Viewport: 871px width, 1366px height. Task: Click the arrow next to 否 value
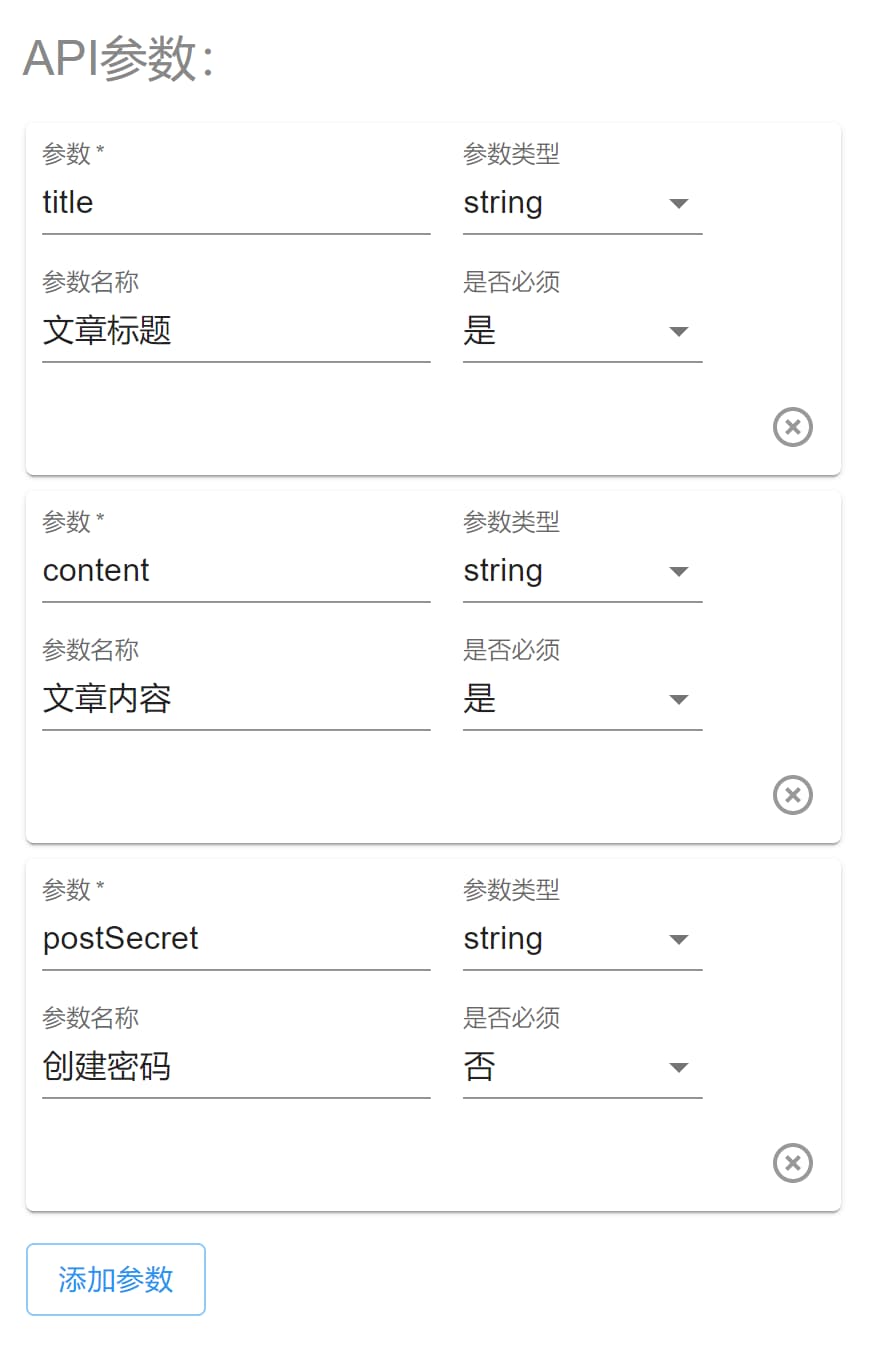pos(679,1068)
